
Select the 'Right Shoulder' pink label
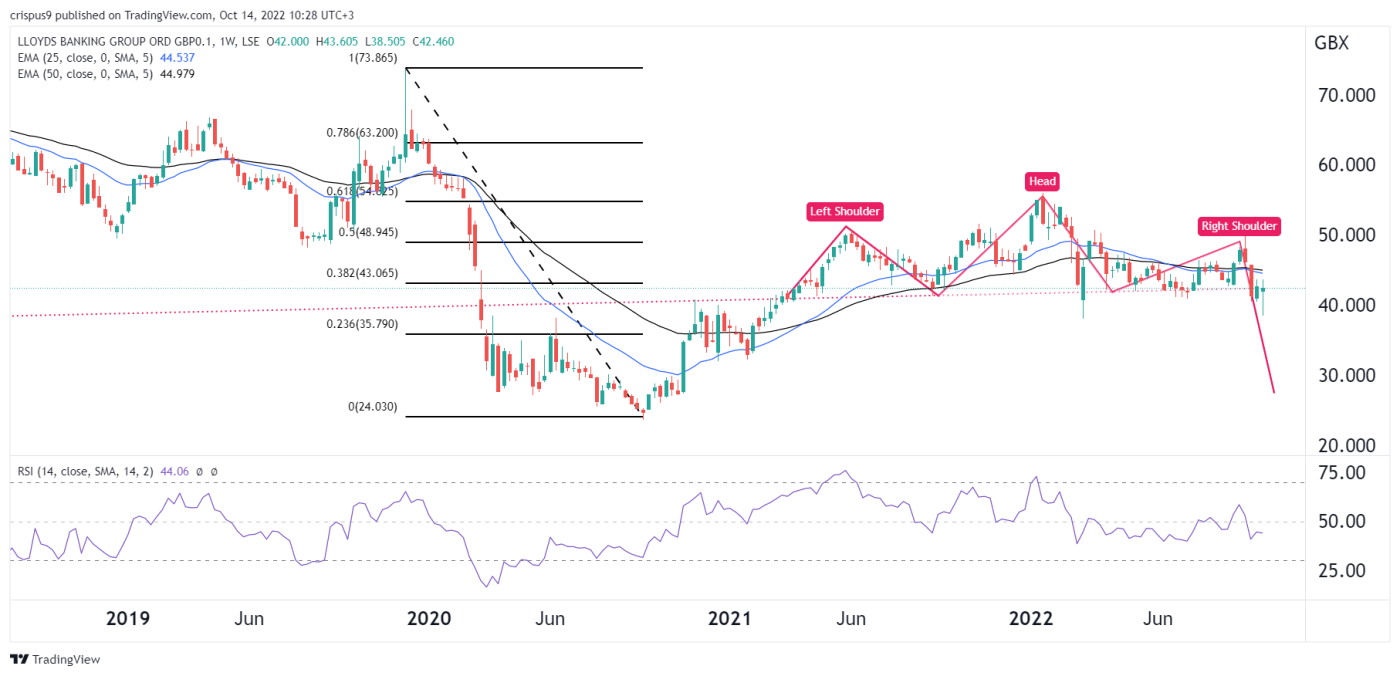[x=1239, y=226]
